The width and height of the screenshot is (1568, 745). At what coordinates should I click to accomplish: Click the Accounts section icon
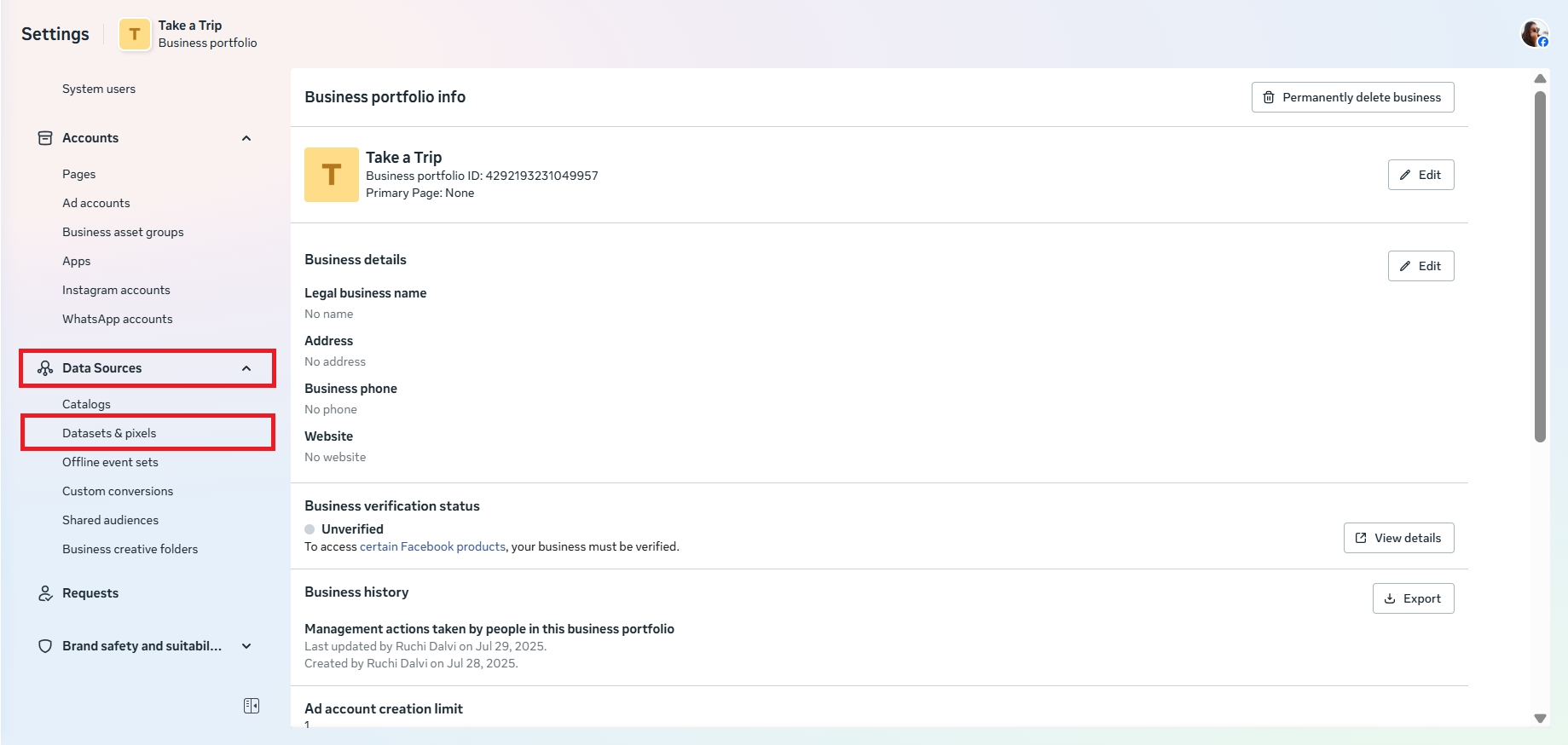tap(45, 138)
